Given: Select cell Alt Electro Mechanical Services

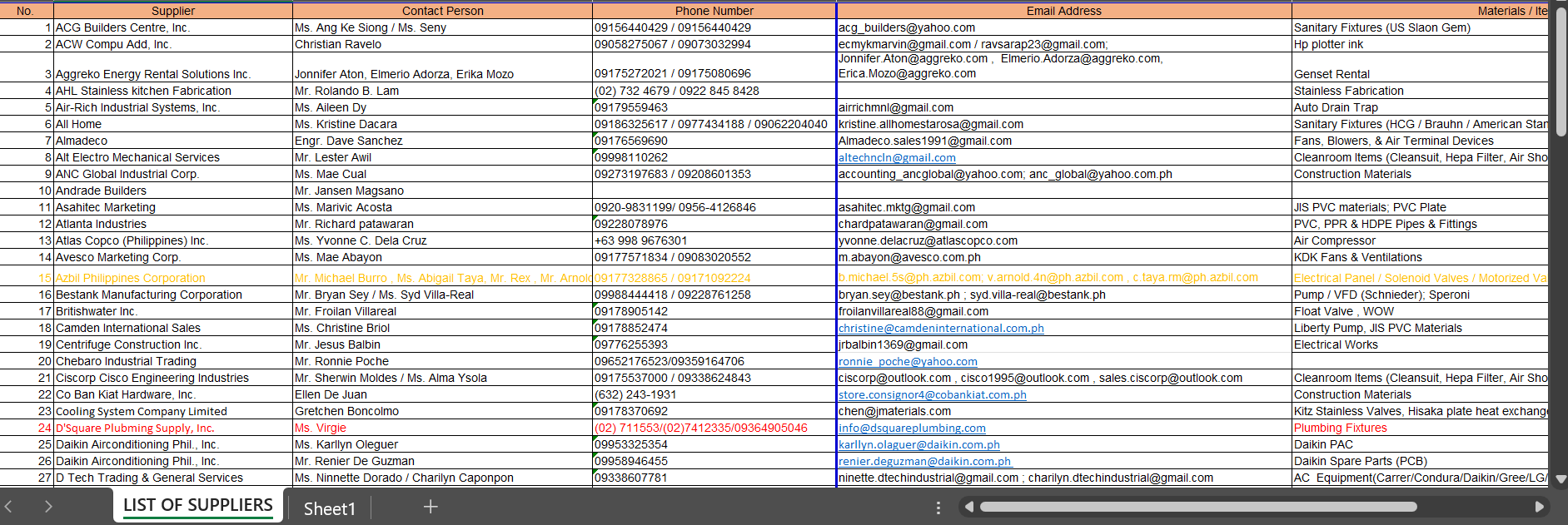Looking at the screenshot, I should (173, 157).
